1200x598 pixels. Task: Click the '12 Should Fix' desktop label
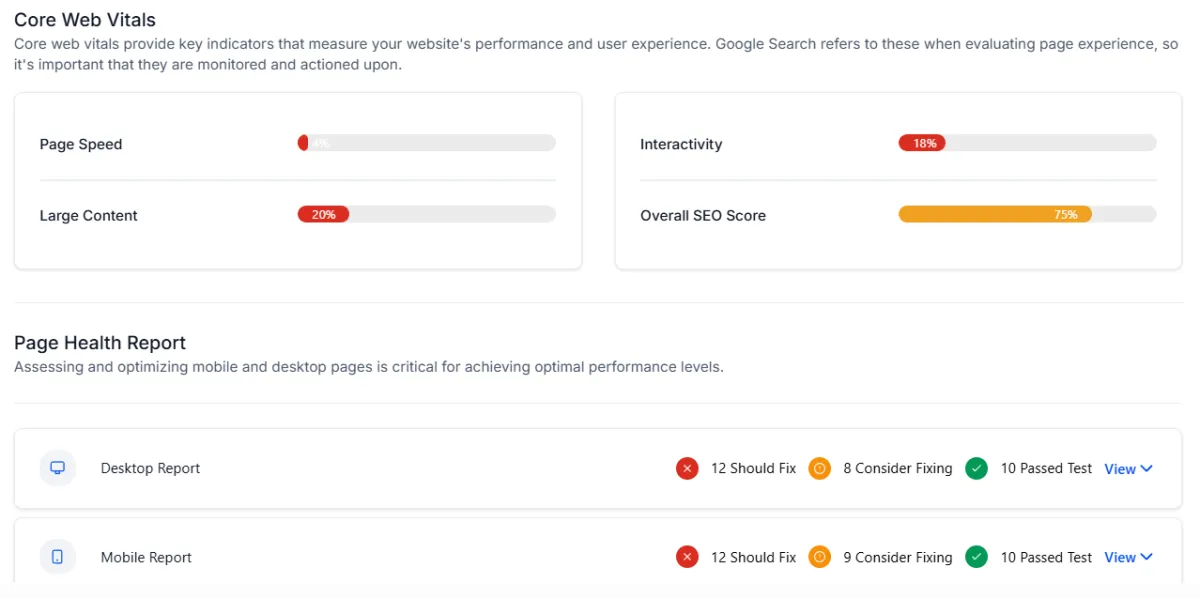pos(753,468)
